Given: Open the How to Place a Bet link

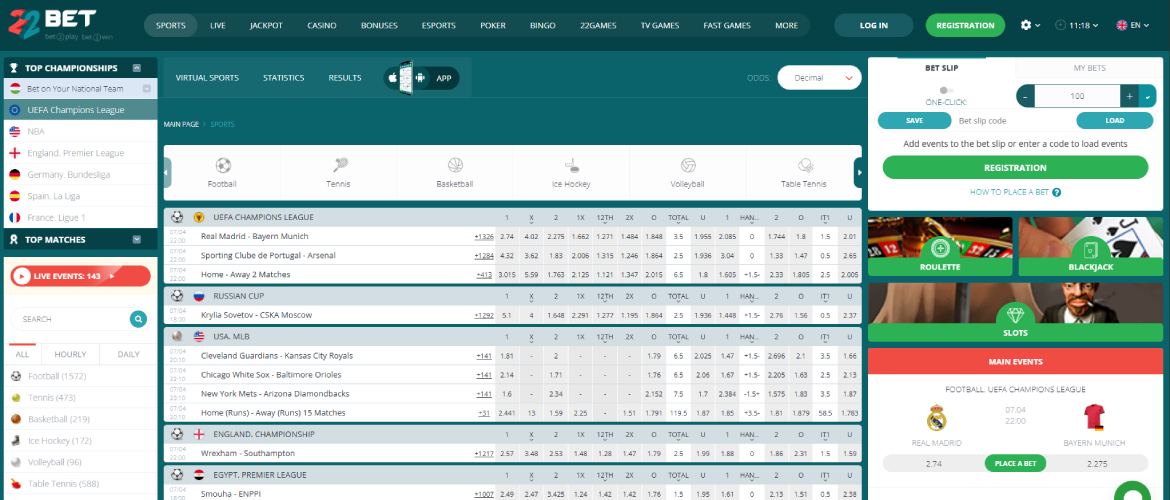Looking at the screenshot, I should click(1009, 193).
